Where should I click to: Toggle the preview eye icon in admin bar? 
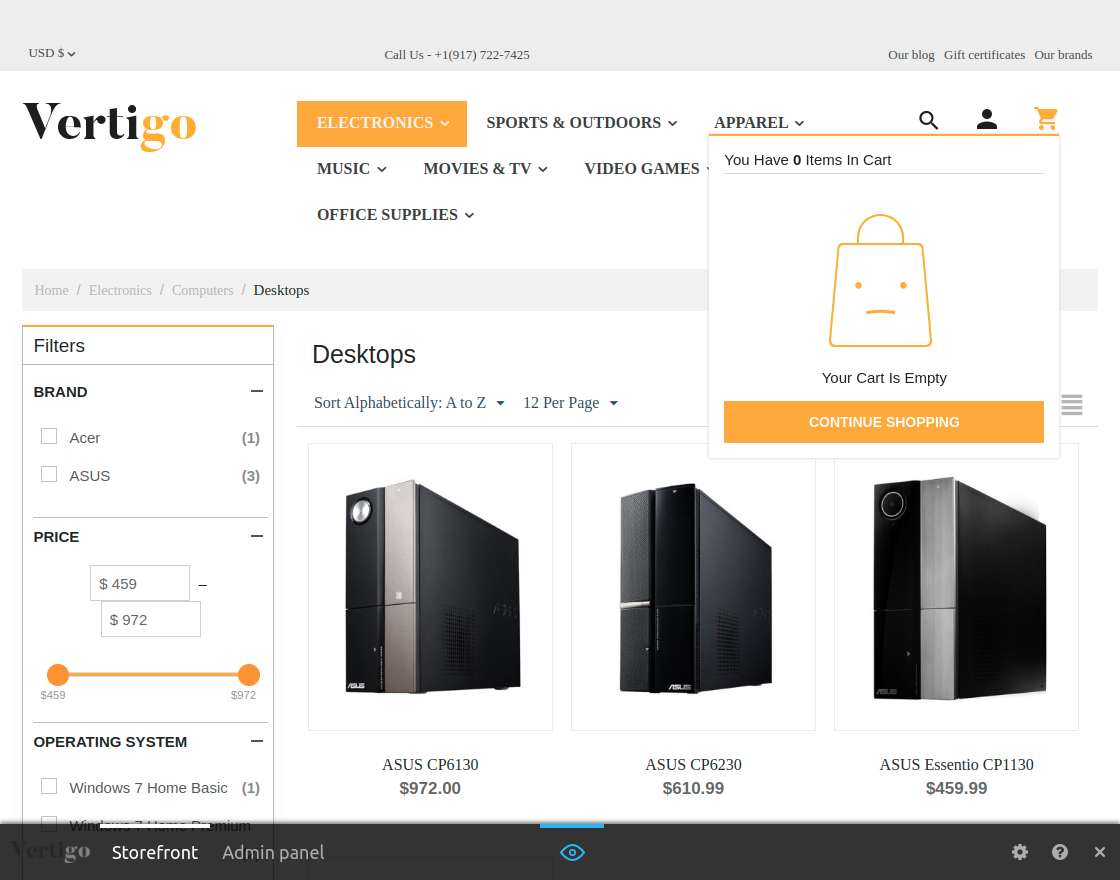(x=572, y=852)
